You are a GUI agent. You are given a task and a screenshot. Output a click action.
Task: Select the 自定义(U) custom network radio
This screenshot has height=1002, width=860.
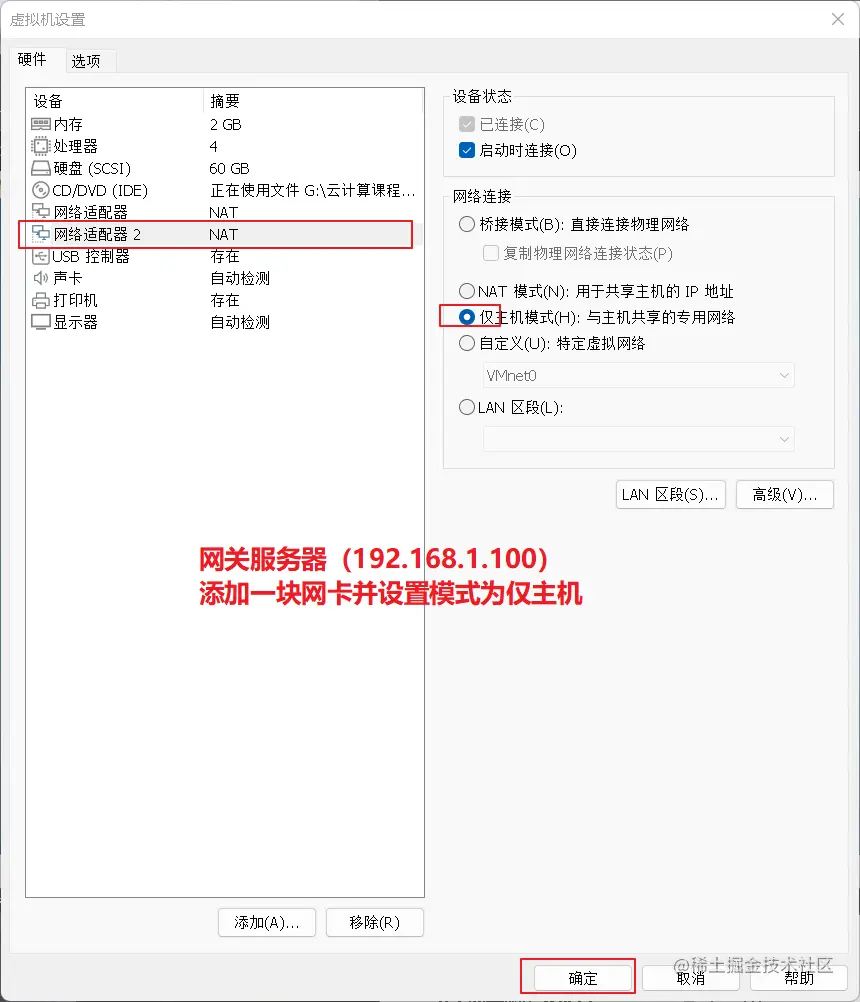coord(467,343)
